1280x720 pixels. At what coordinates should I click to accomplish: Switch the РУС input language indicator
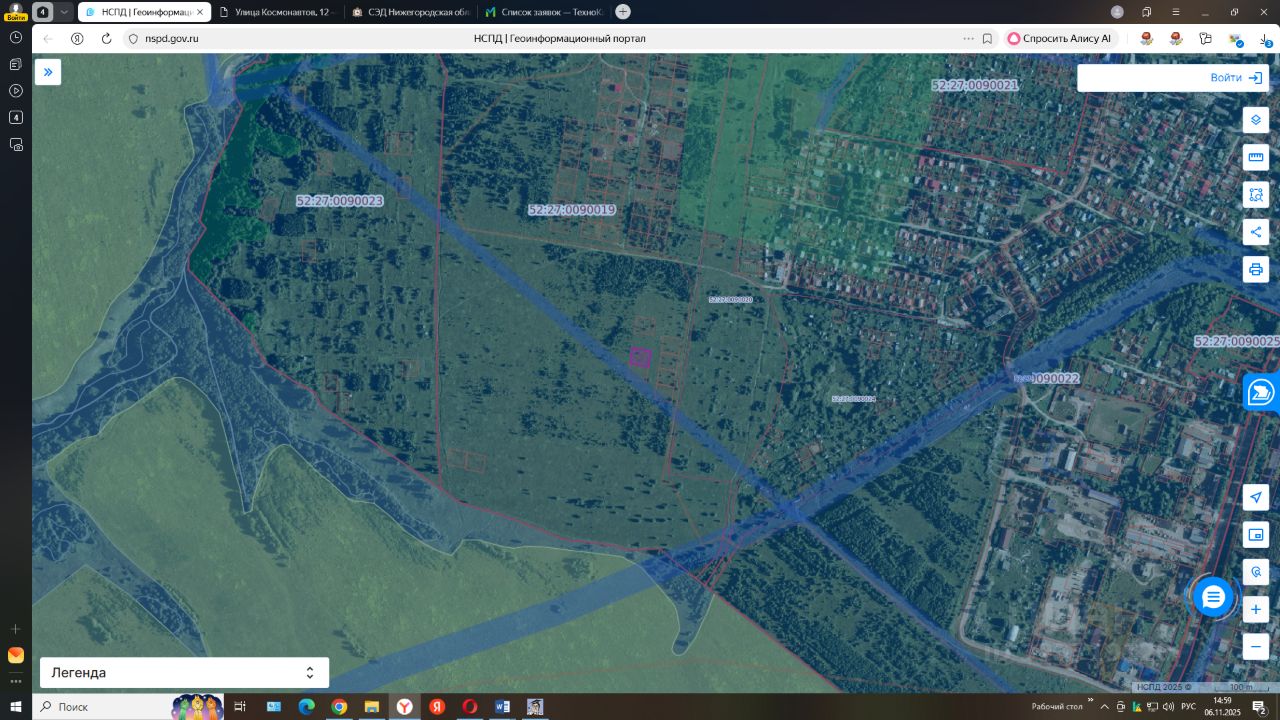[1188, 707]
